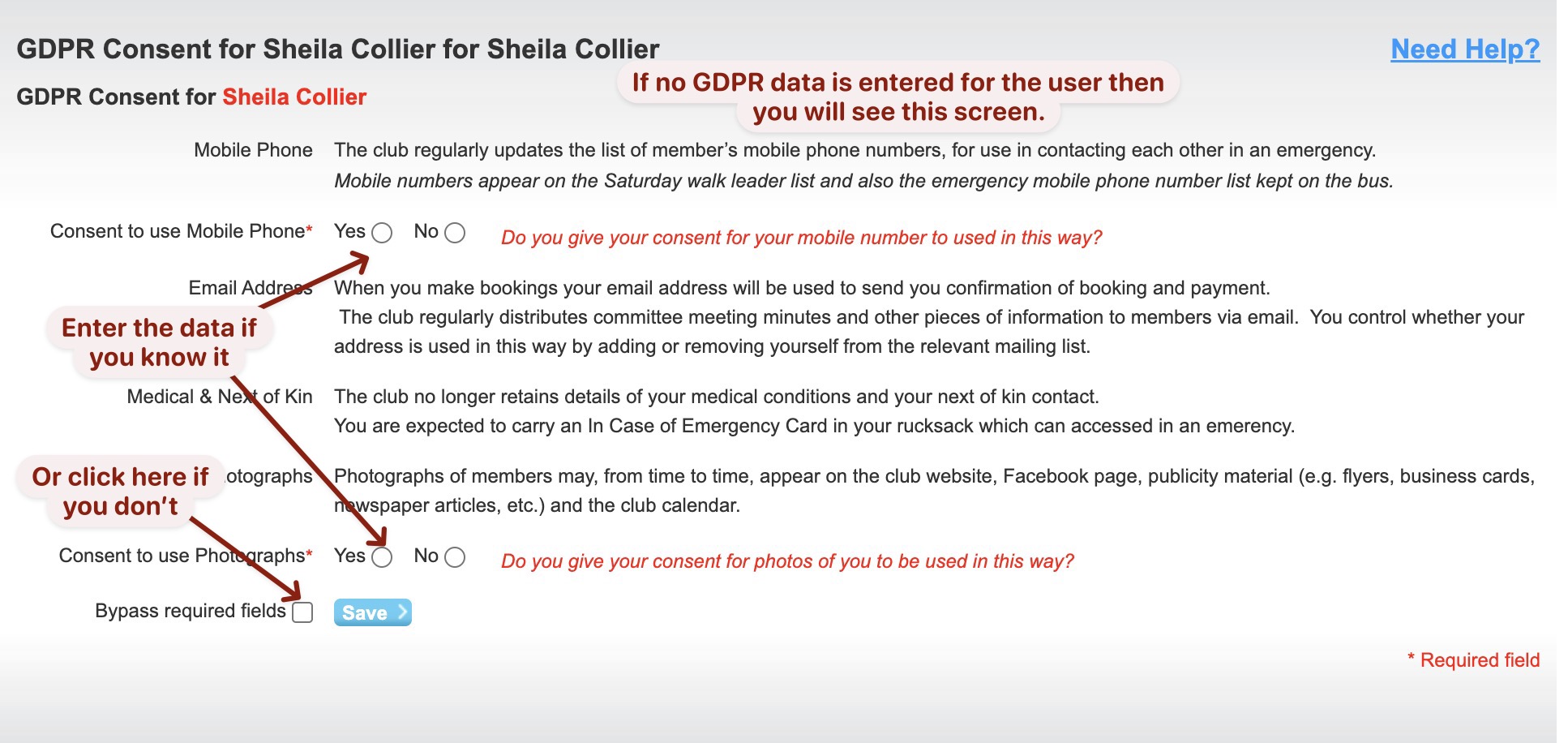1568x743 pixels.
Task: Click the Sheila Collier name in red
Action: [294, 97]
